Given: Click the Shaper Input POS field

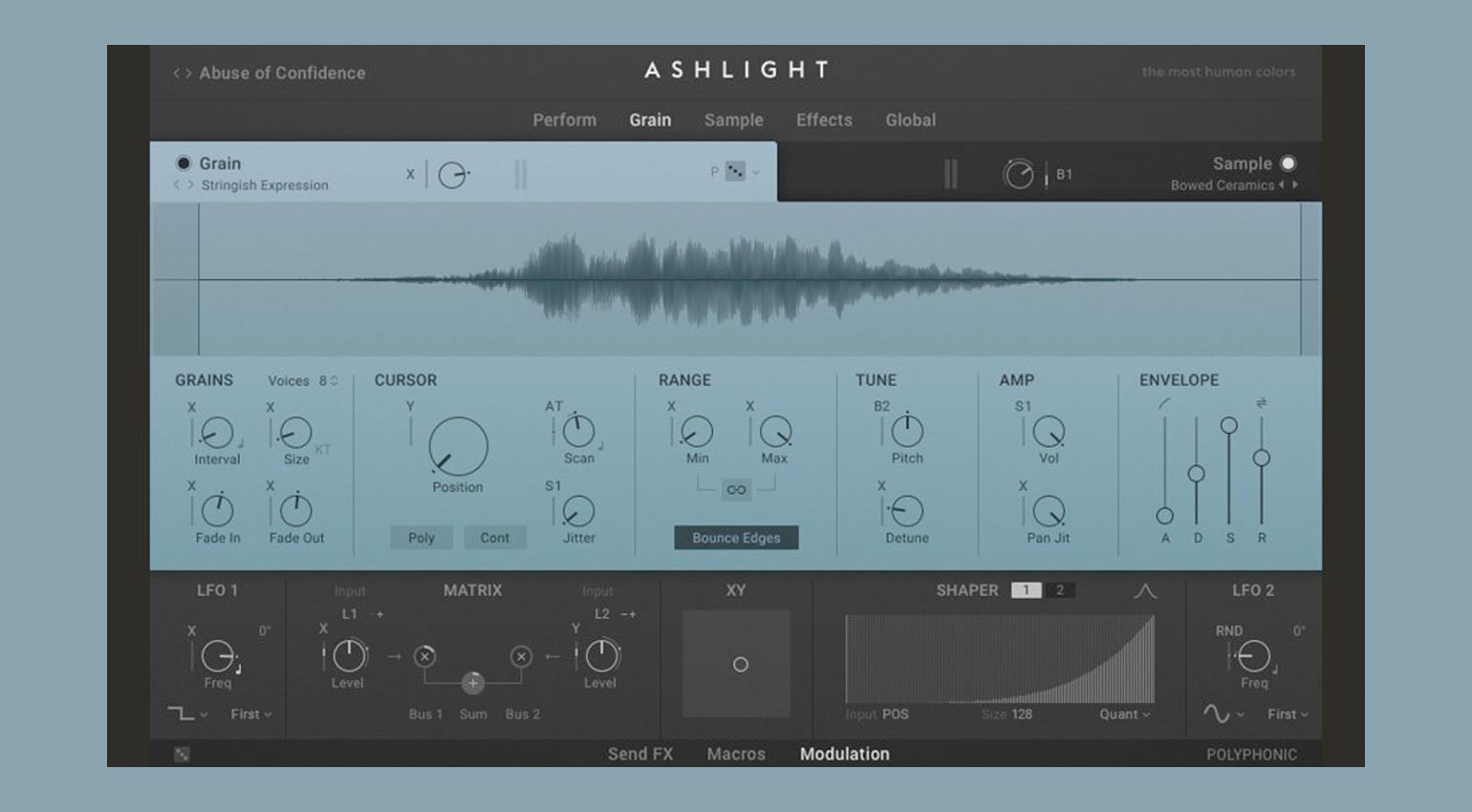Looking at the screenshot, I should 877,714.
